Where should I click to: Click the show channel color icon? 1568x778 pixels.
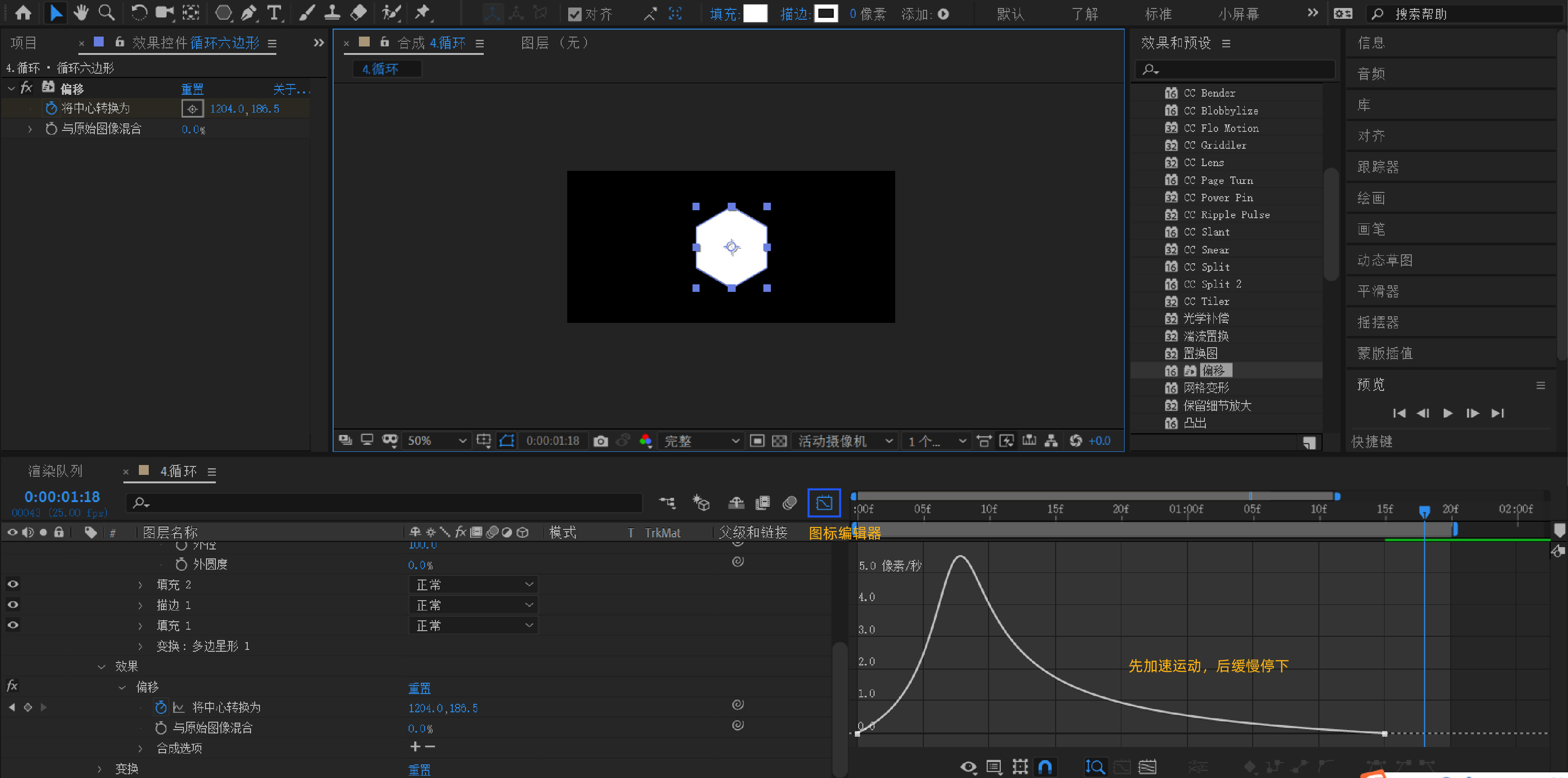646,441
